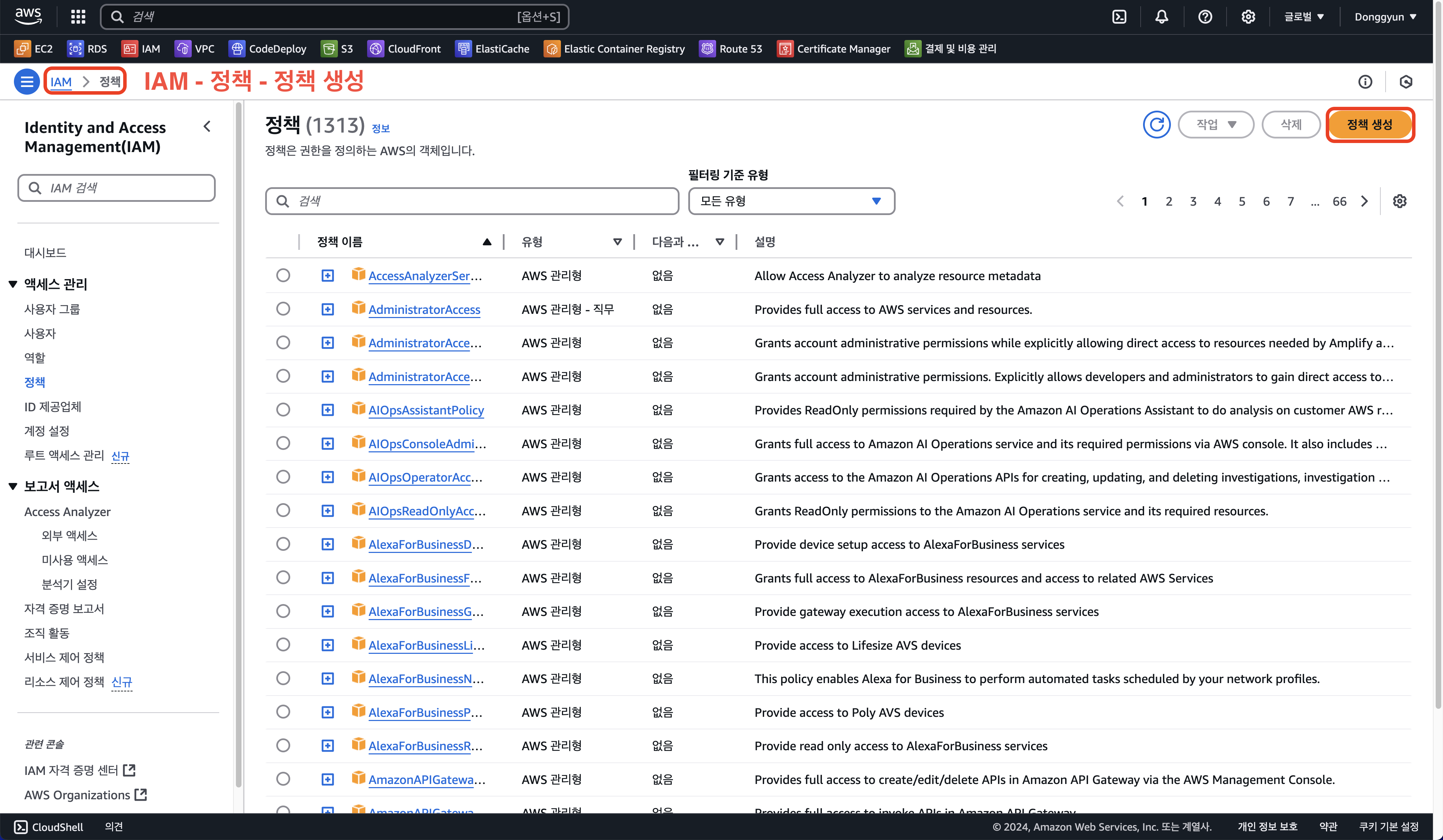The width and height of the screenshot is (1443, 840).
Task: Go to 사용자 in the sidebar
Action: (40, 333)
